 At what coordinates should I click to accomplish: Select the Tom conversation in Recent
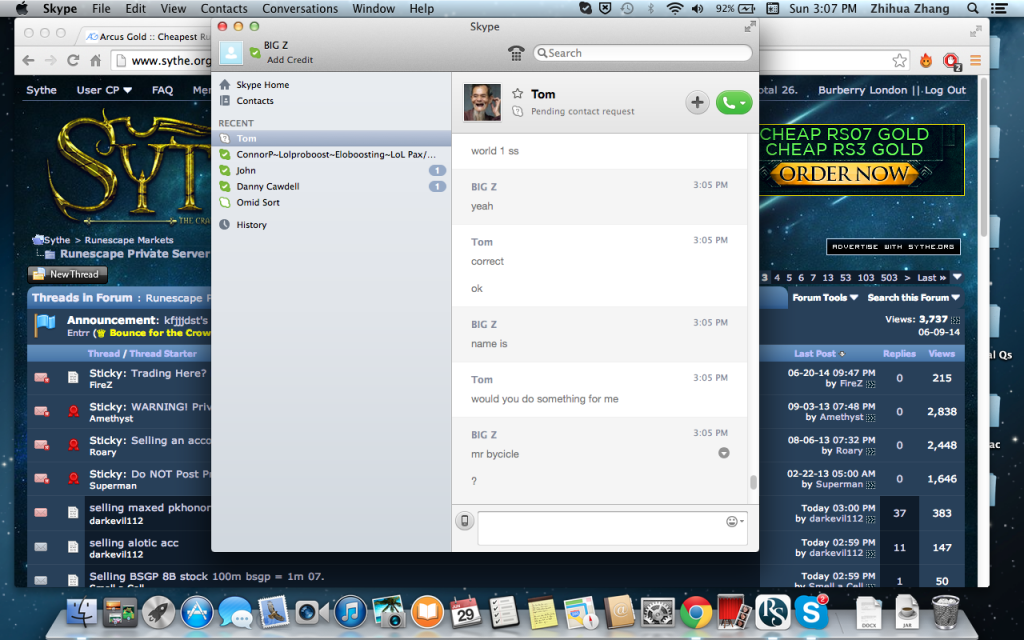click(332, 138)
